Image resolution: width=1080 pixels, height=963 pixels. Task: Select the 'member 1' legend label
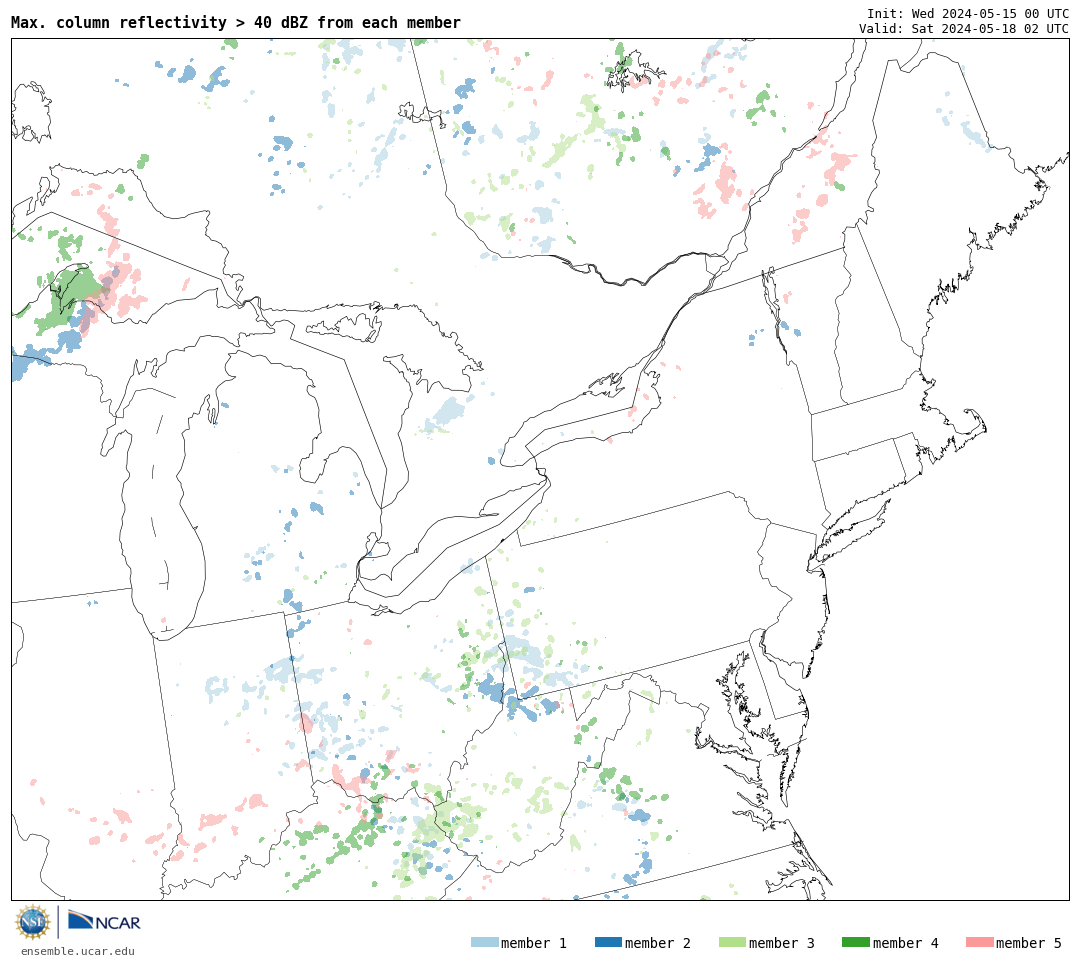[x=534, y=943]
